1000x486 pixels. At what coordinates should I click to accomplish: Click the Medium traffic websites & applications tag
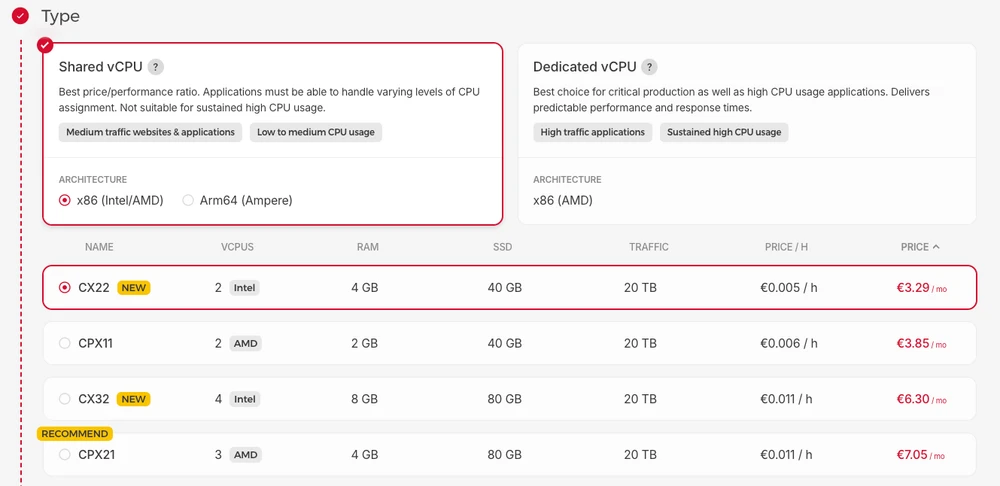(x=150, y=132)
